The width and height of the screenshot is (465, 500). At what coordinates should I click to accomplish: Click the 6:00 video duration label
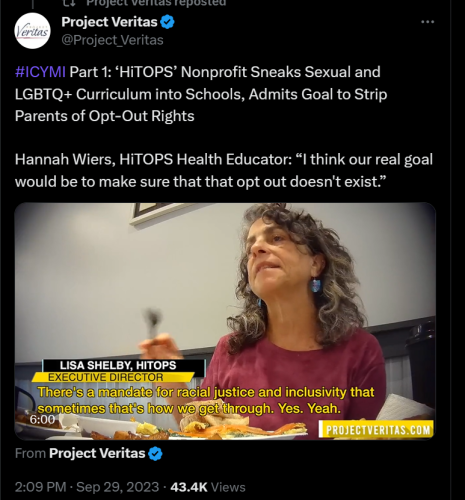click(42, 419)
